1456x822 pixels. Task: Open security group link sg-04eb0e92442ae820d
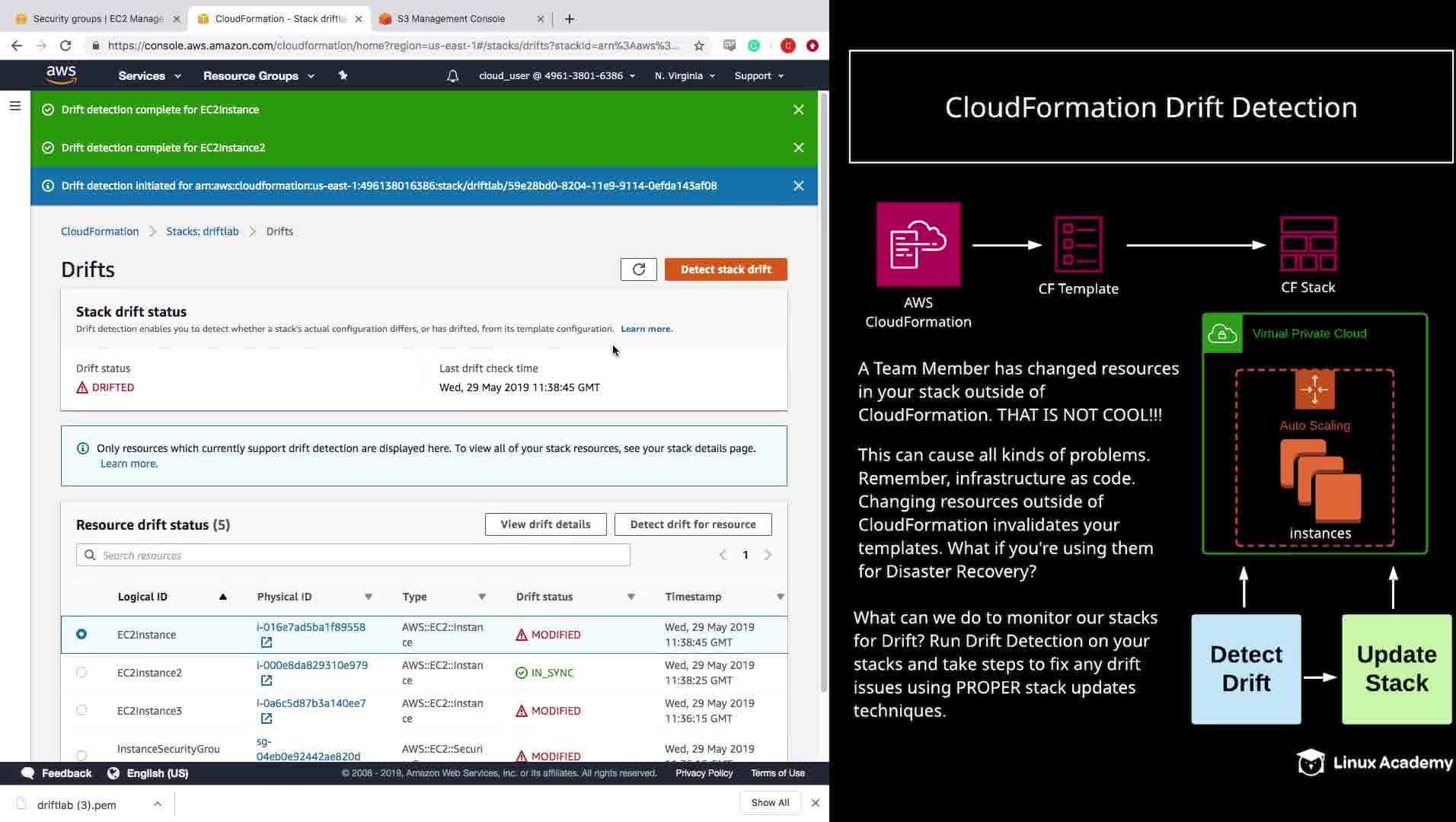pyautogui.click(x=308, y=749)
